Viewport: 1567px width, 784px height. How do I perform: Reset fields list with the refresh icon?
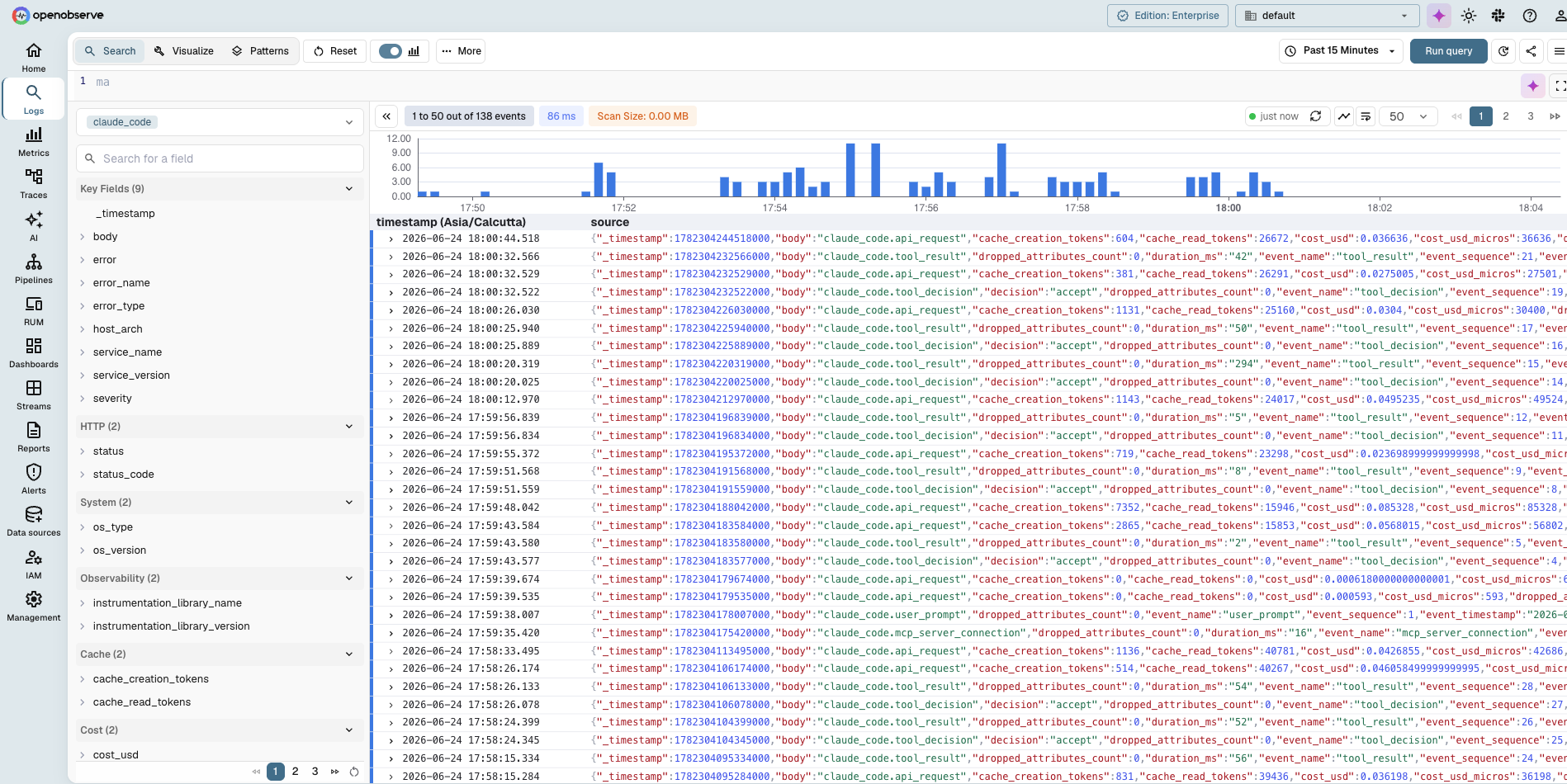tap(354, 772)
